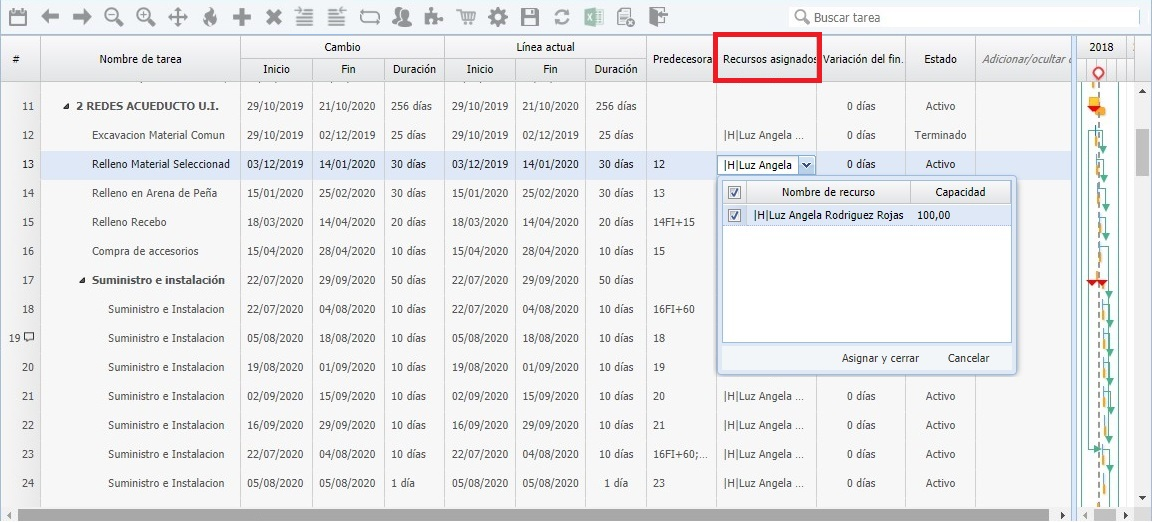Uncheck Luz Angela Rodriguez Rojas resource checkbox
Image resolution: width=1152 pixels, height=522 pixels.
(735, 215)
